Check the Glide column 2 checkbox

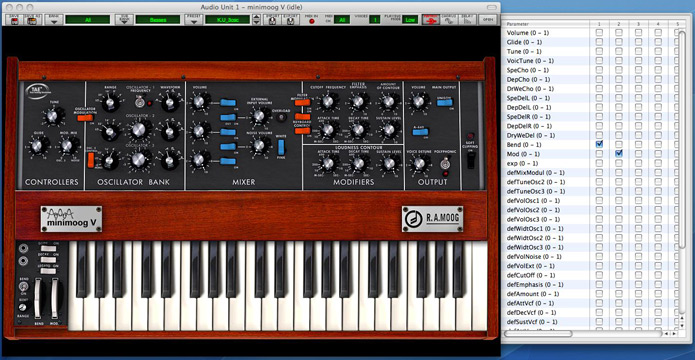pyautogui.click(x=619, y=42)
